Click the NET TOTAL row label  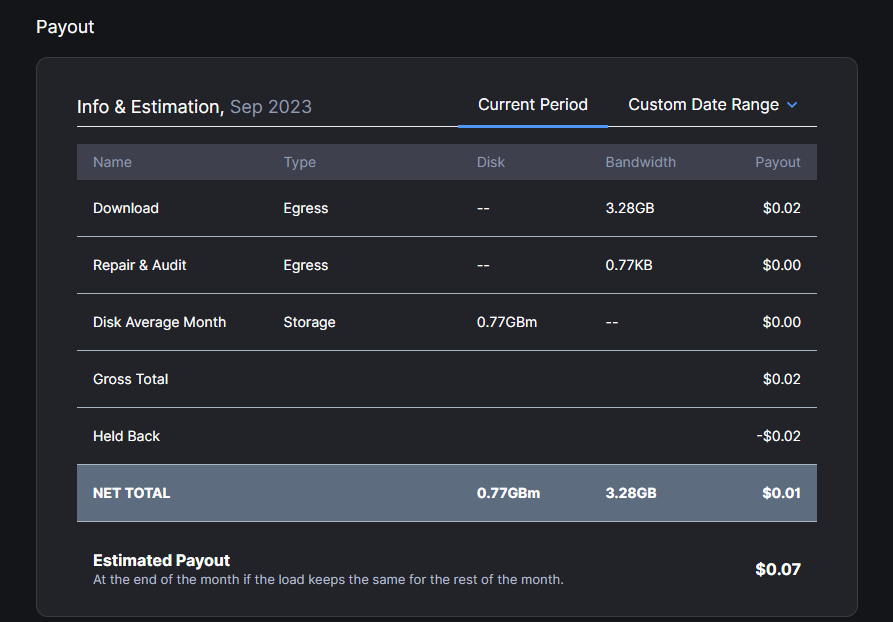click(x=131, y=493)
